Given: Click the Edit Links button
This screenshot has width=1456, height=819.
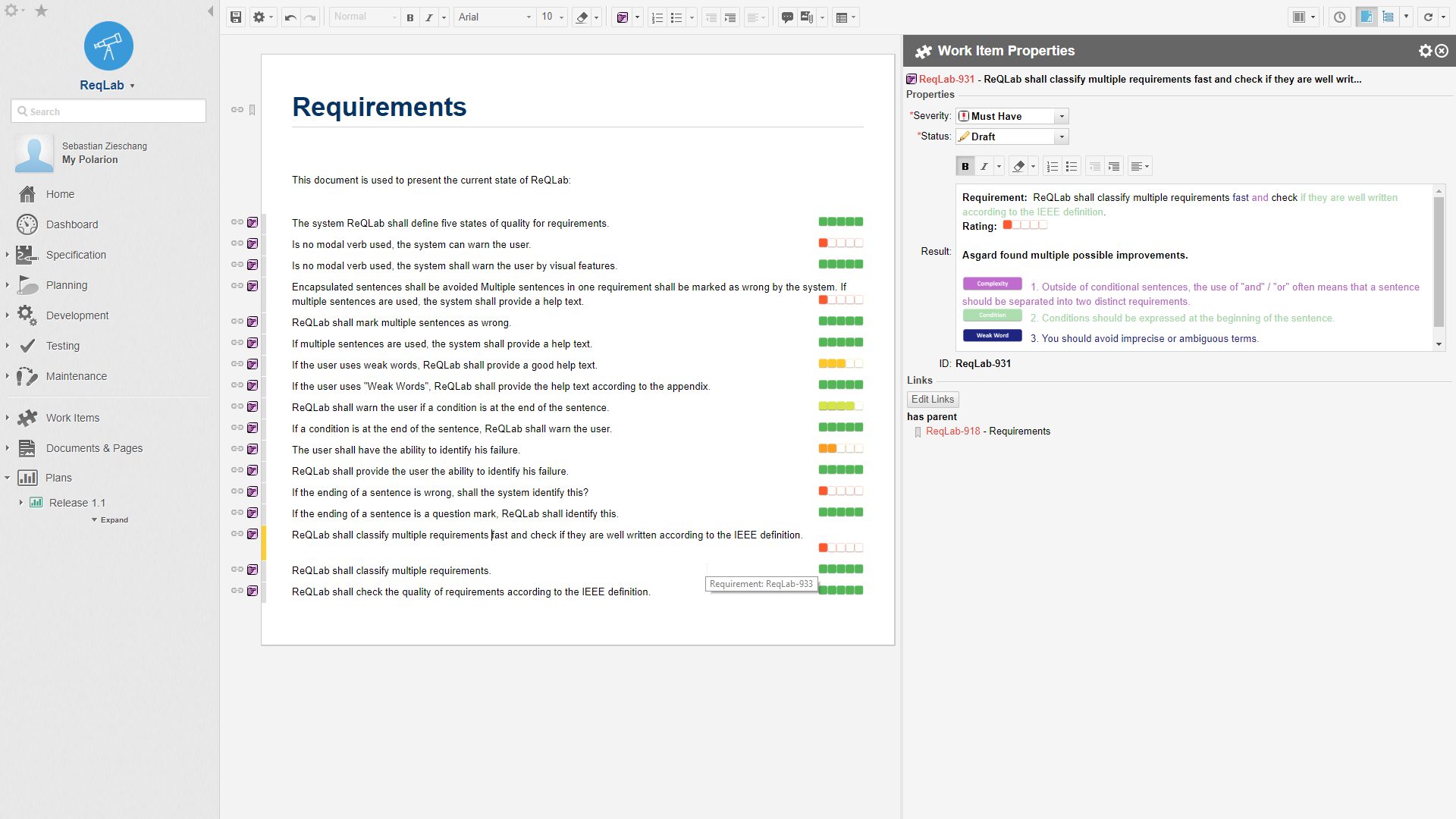Looking at the screenshot, I should coord(933,400).
